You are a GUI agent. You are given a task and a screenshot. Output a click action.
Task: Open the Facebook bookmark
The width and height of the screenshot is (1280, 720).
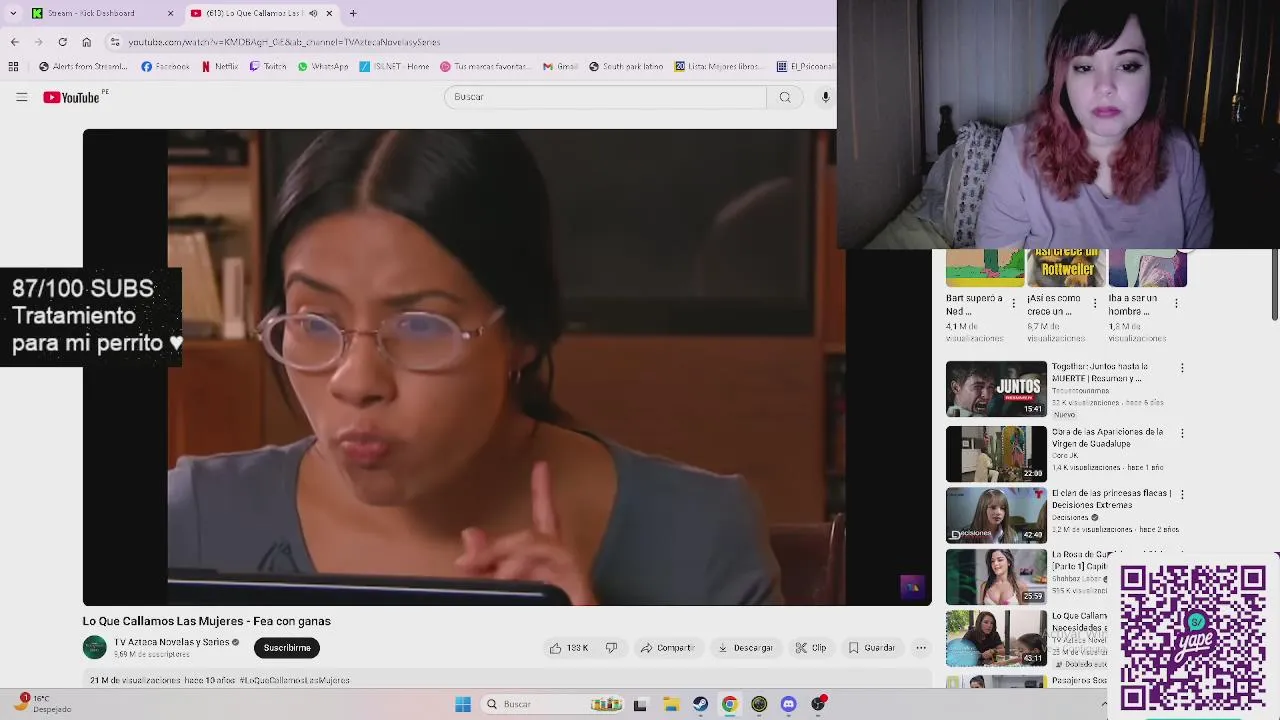tap(165, 67)
